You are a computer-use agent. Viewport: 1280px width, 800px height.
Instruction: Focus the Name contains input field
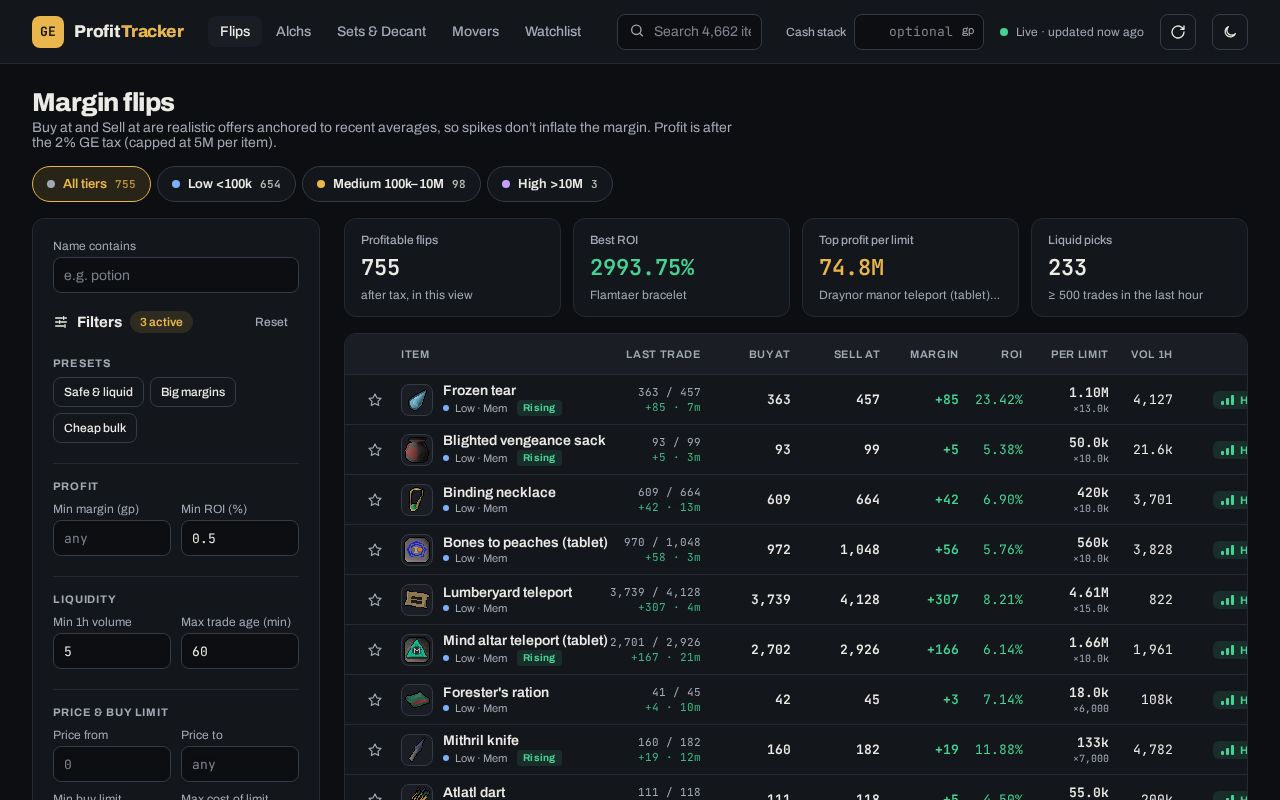176,275
